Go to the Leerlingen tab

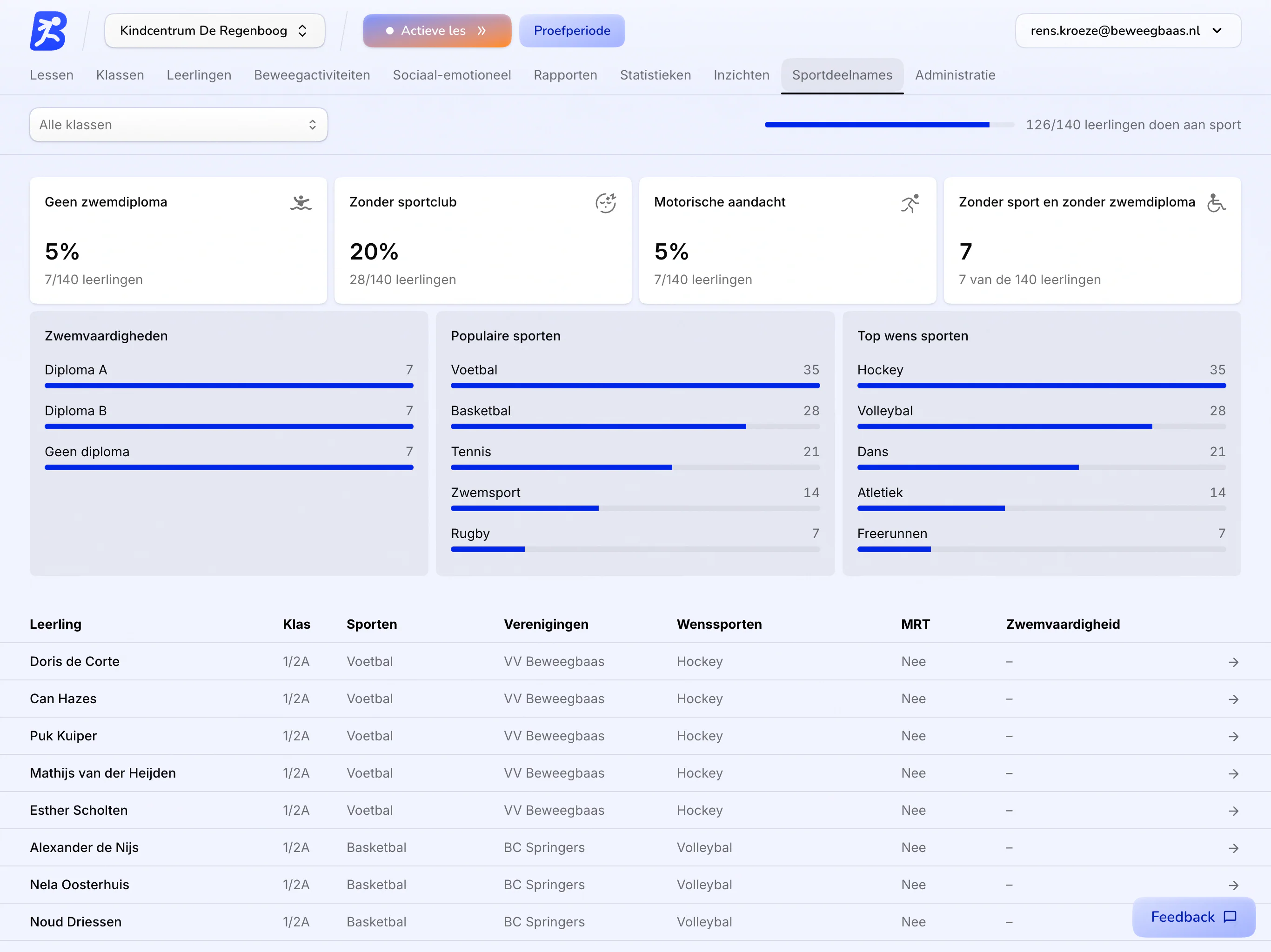[199, 75]
